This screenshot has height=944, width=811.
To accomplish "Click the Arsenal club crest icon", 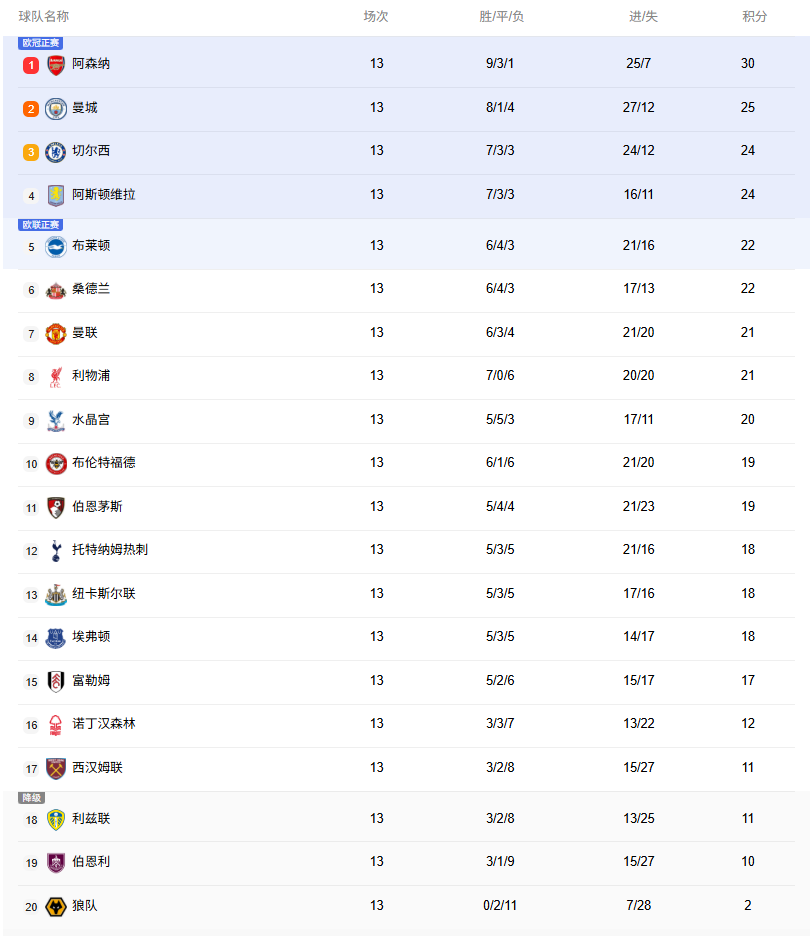I will click(56, 65).
